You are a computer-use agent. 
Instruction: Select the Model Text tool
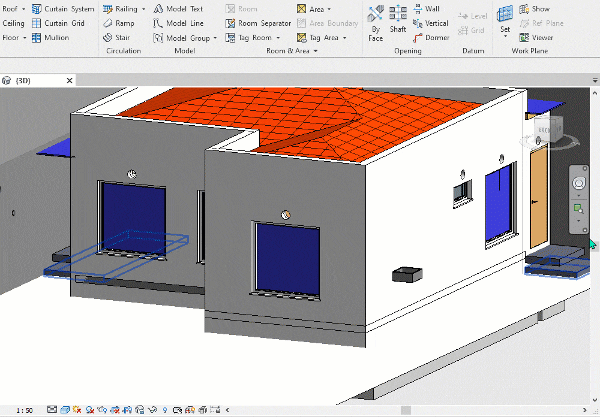point(178,9)
